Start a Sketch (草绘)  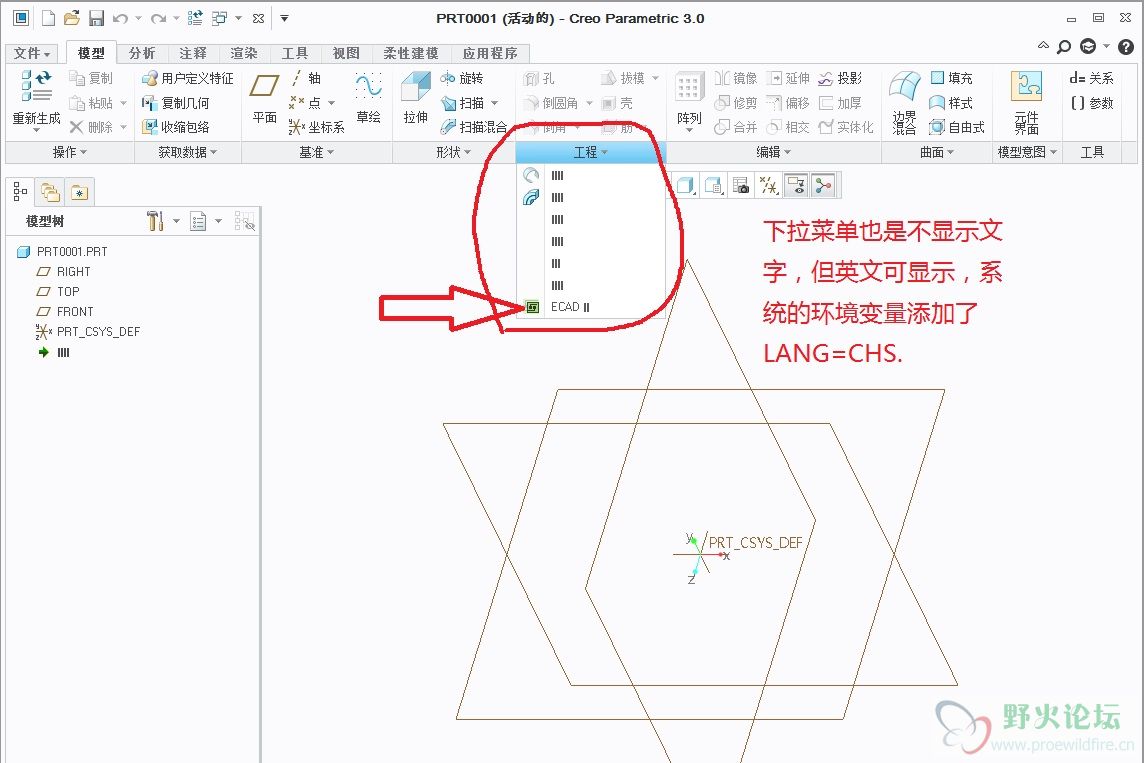pyautogui.click(x=368, y=97)
